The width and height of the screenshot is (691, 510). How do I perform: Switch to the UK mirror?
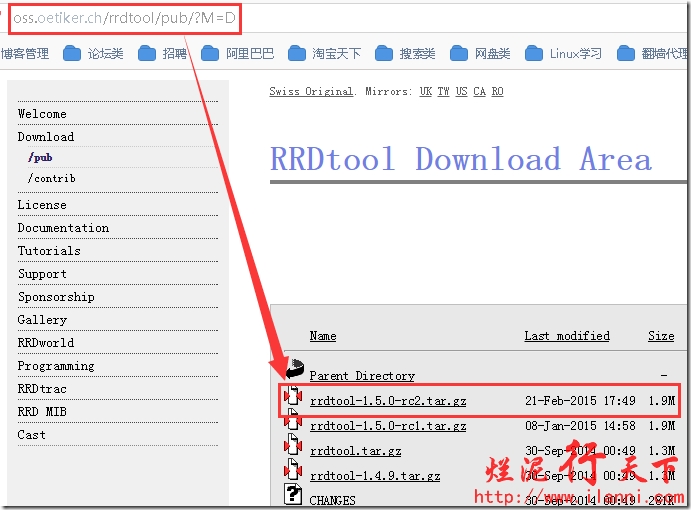coord(426,91)
